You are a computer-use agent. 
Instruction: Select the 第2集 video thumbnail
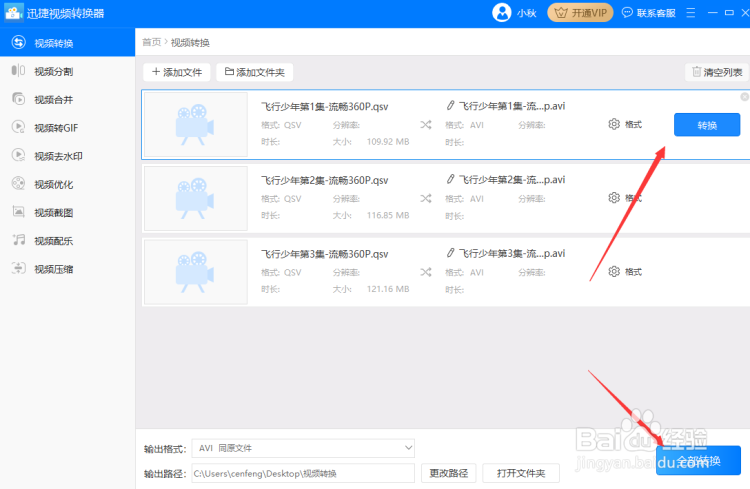[x=196, y=198]
